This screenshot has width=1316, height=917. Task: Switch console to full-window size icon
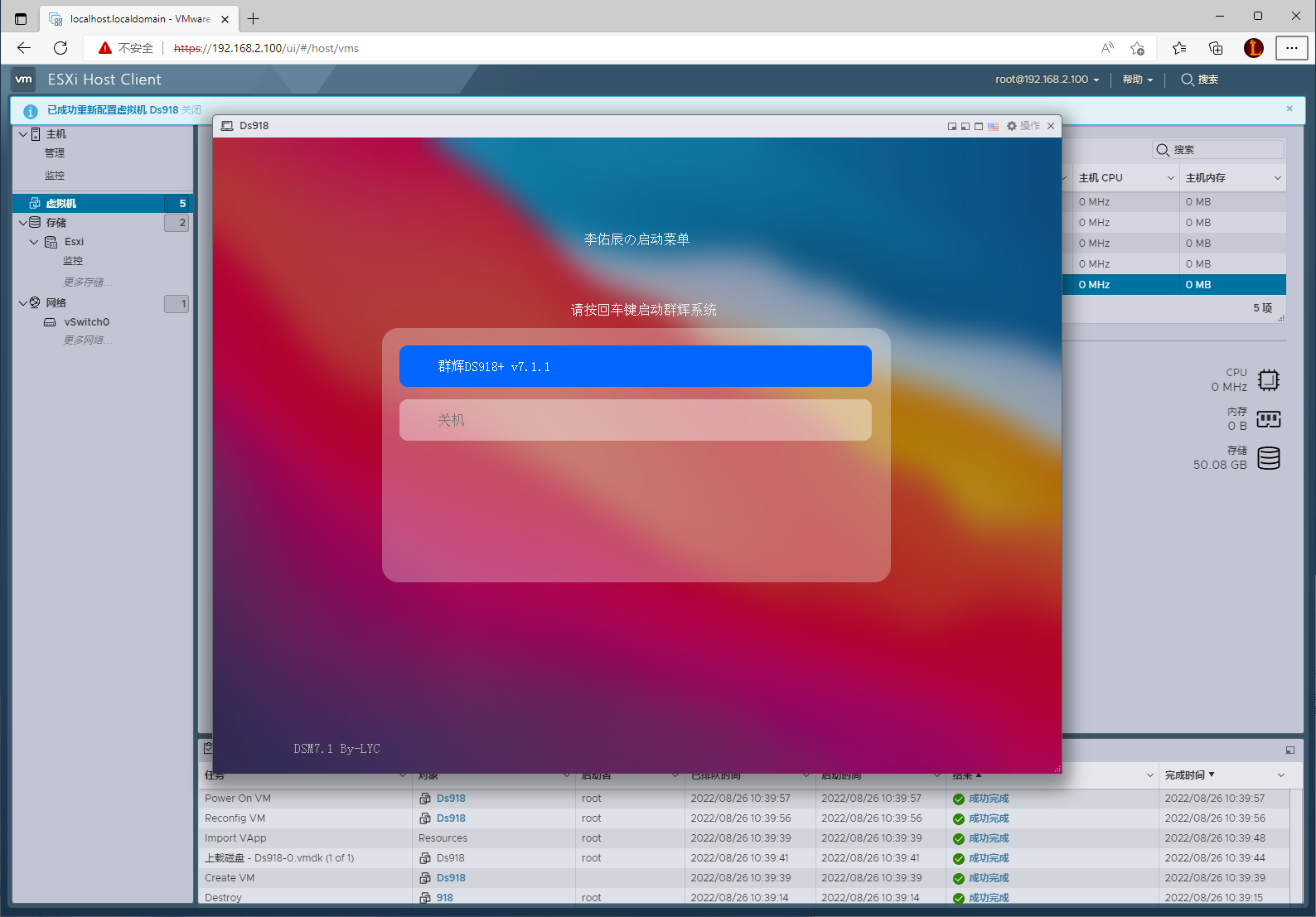[x=979, y=126]
